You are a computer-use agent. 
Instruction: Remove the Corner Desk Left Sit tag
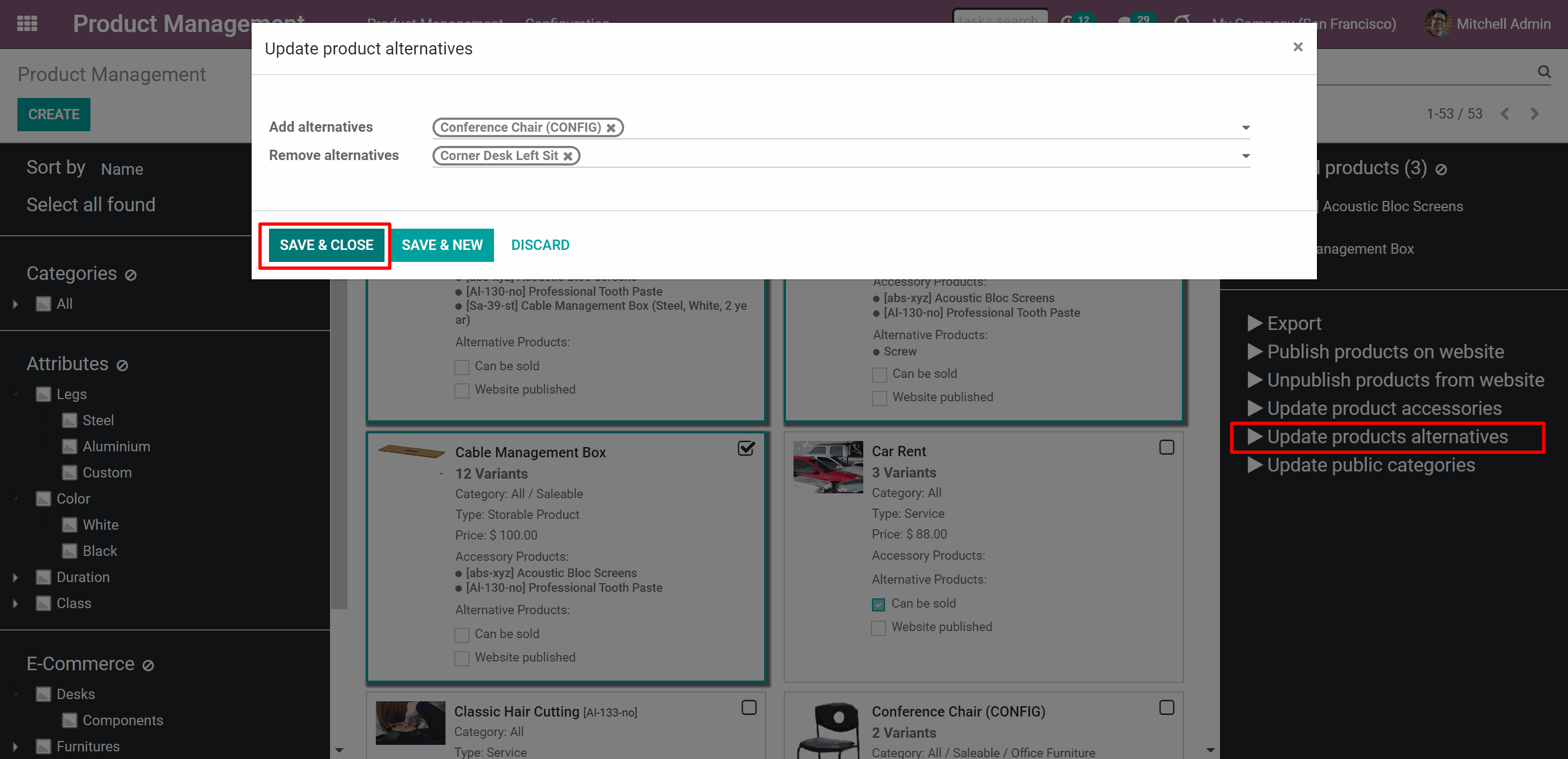point(568,156)
